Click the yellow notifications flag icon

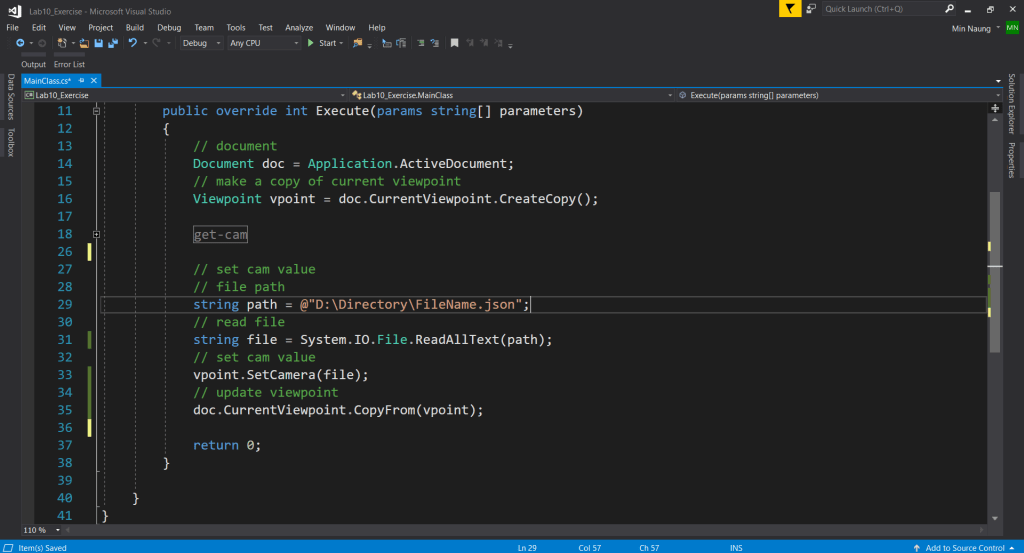(790, 9)
